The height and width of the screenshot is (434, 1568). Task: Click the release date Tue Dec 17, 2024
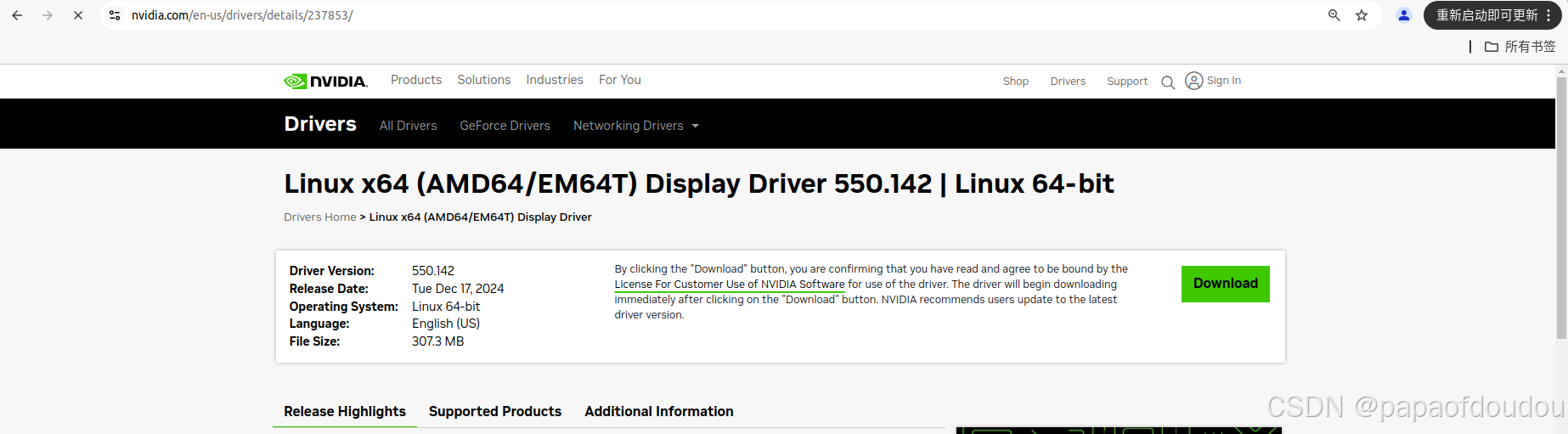tap(458, 289)
